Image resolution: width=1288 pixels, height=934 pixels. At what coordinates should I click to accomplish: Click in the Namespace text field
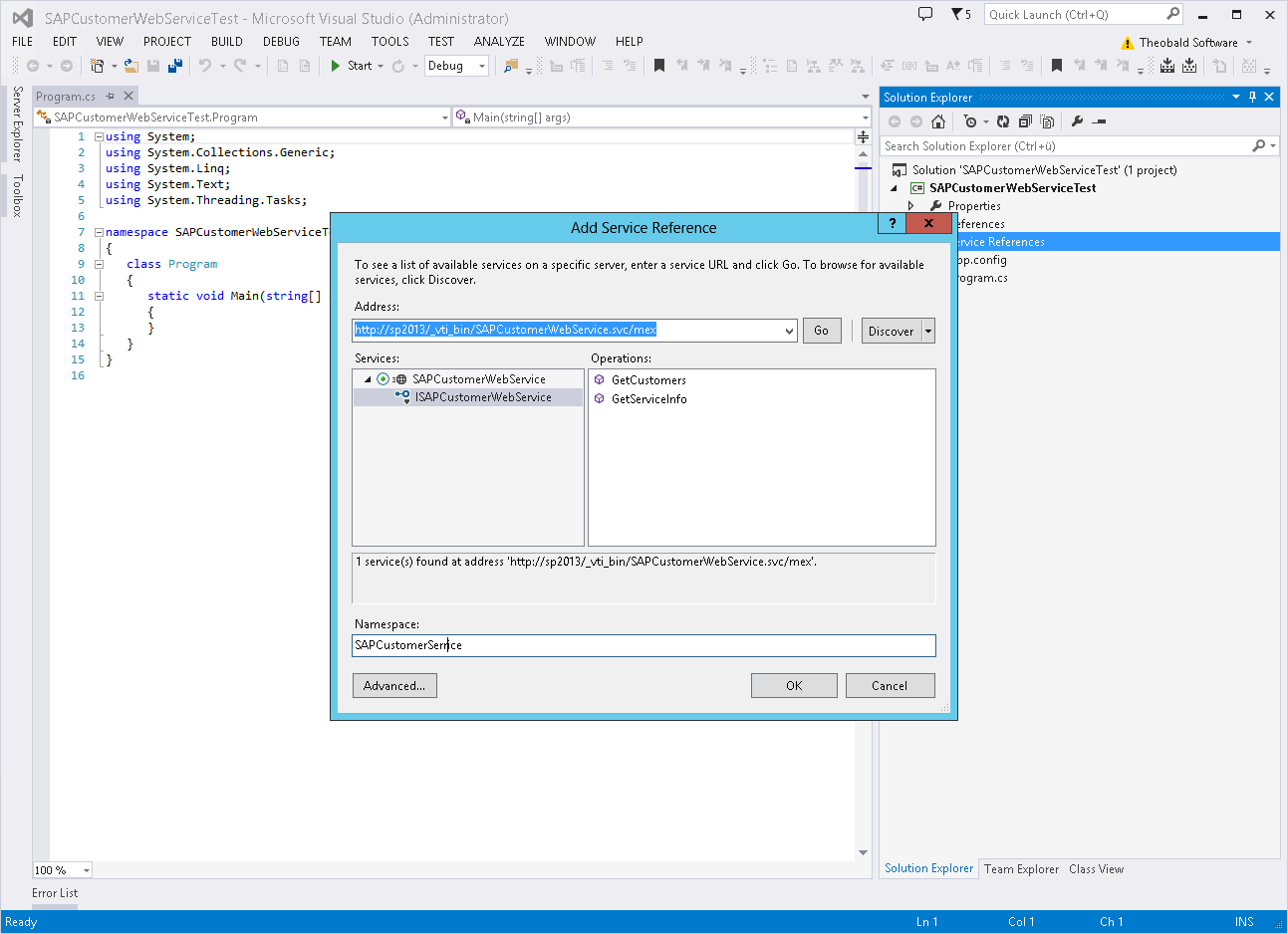pos(644,645)
